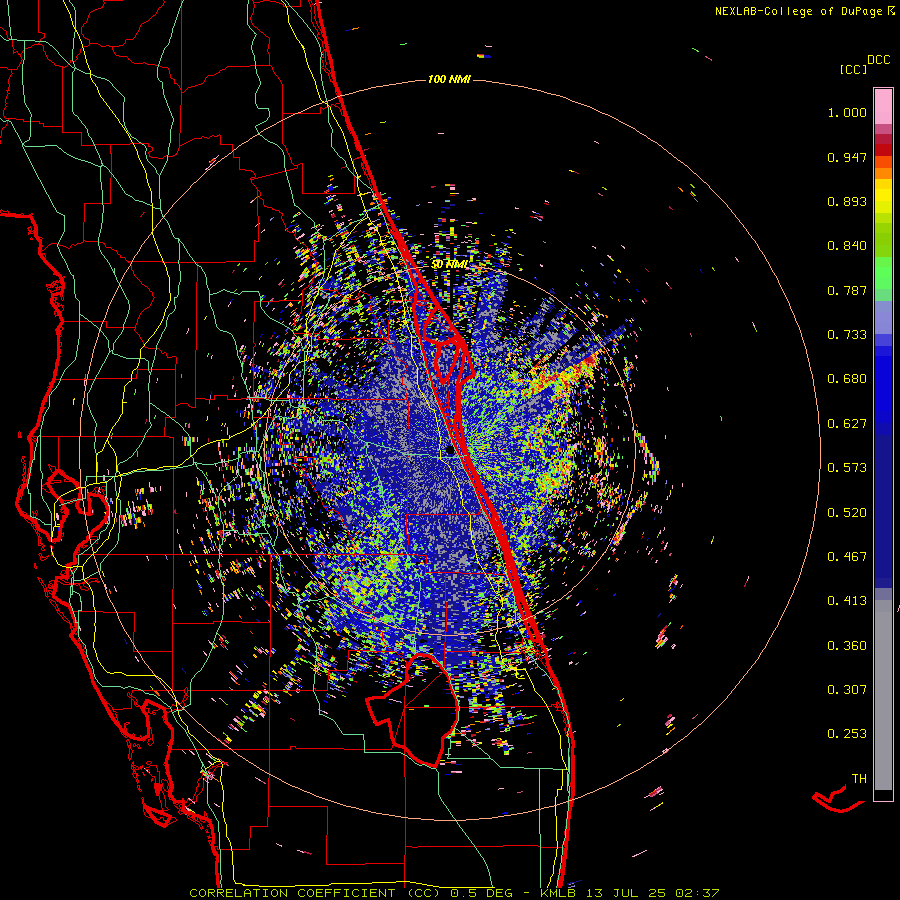Select the 0.680 scale value
Image resolution: width=900 pixels, height=900 pixels.
pyautogui.click(x=847, y=379)
